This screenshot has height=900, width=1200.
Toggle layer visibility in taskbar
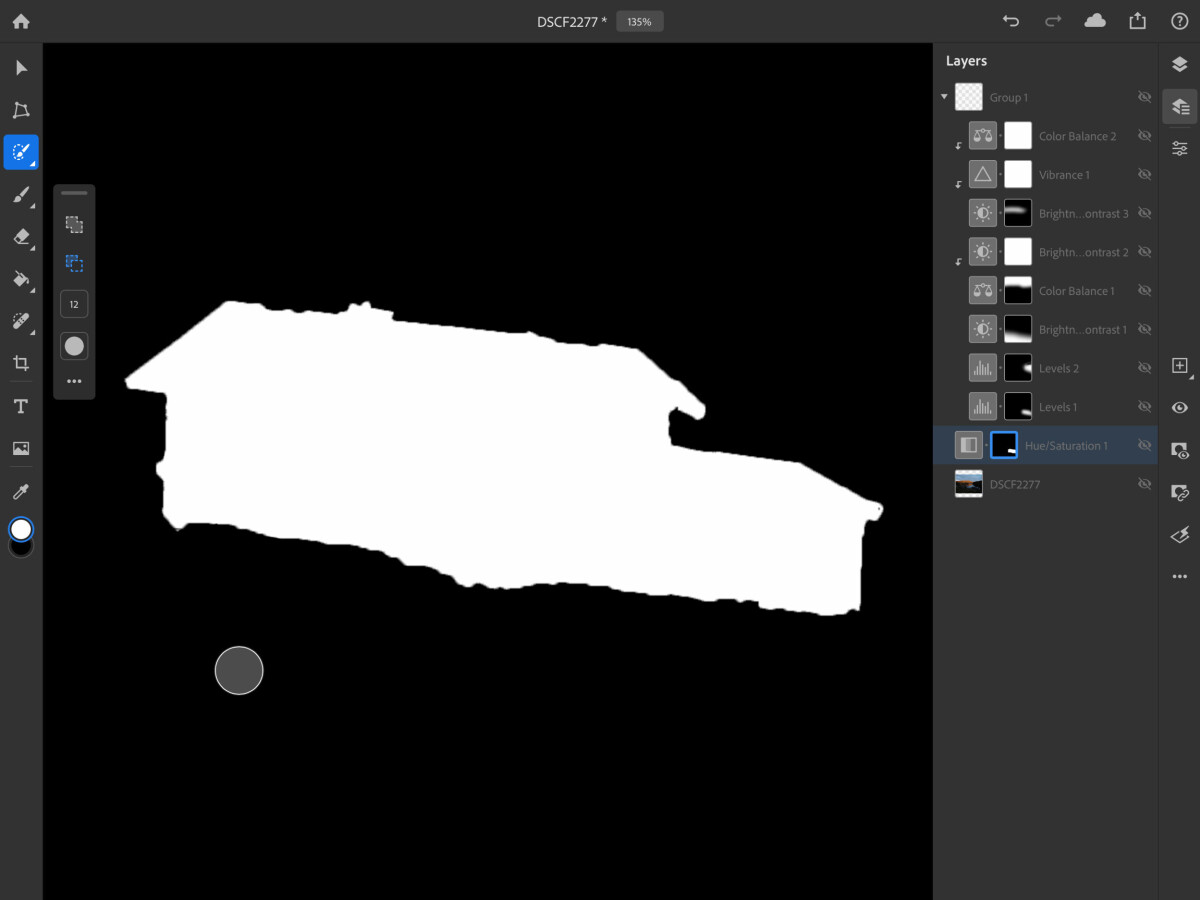point(1180,408)
